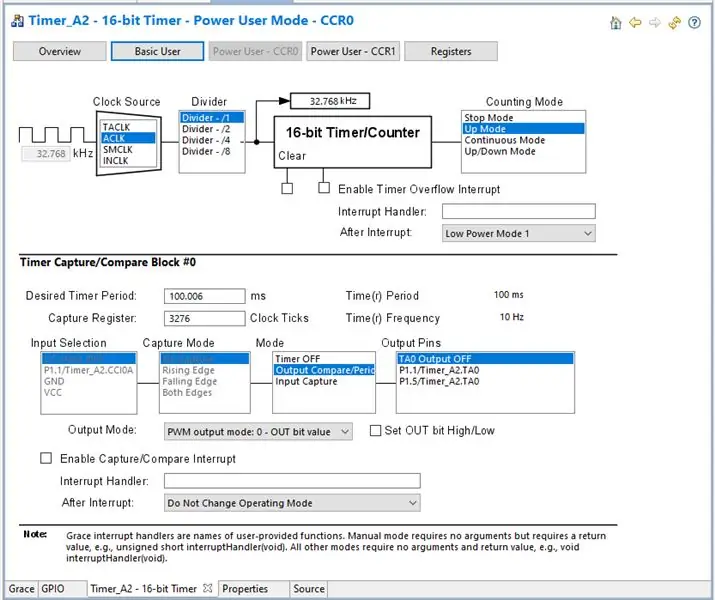Go to the Grace home page icon
The height and width of the screenshot is (600, 715).
coord(616,22)
